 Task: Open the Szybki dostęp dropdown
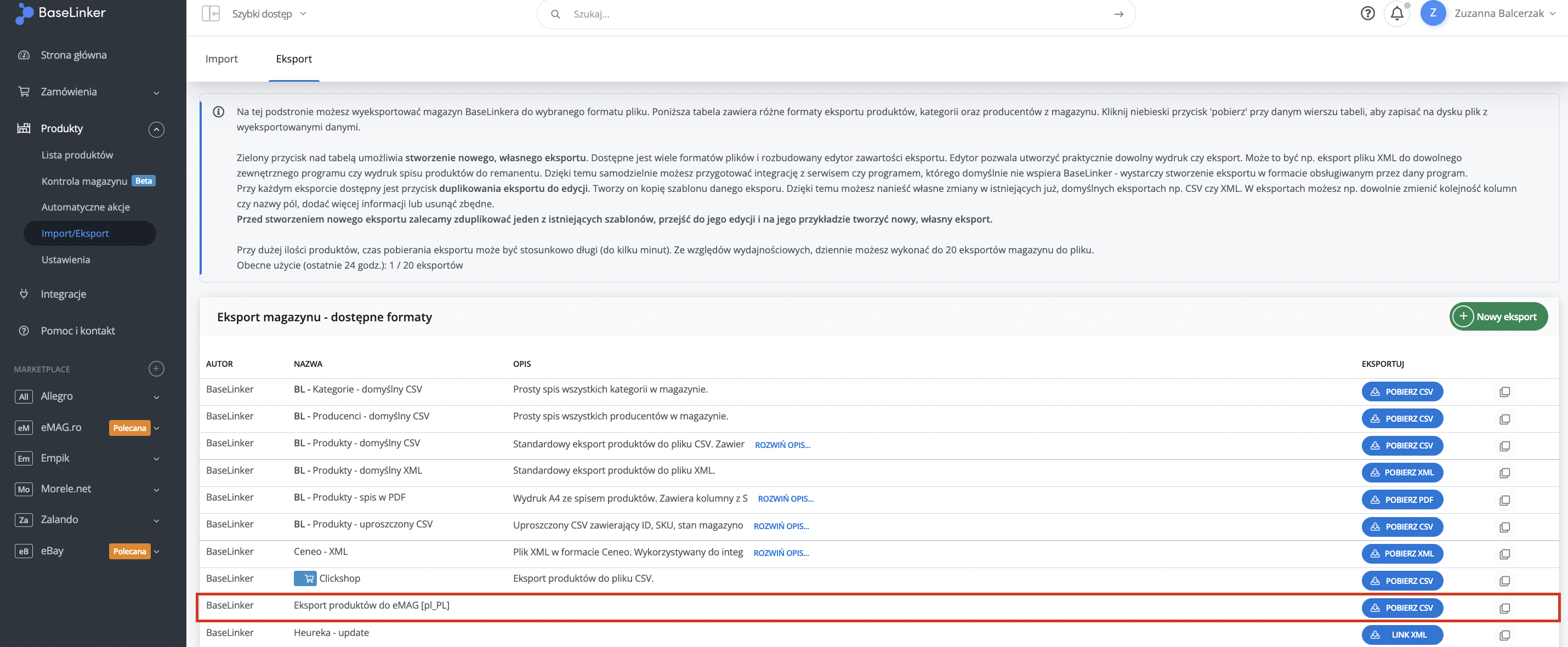(x=269, y=13)
